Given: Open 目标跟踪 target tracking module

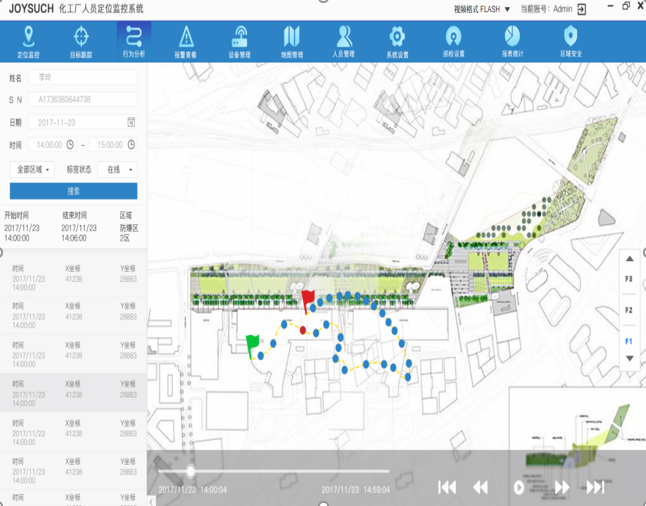Looking at the screenshot, I should (81, 41).
